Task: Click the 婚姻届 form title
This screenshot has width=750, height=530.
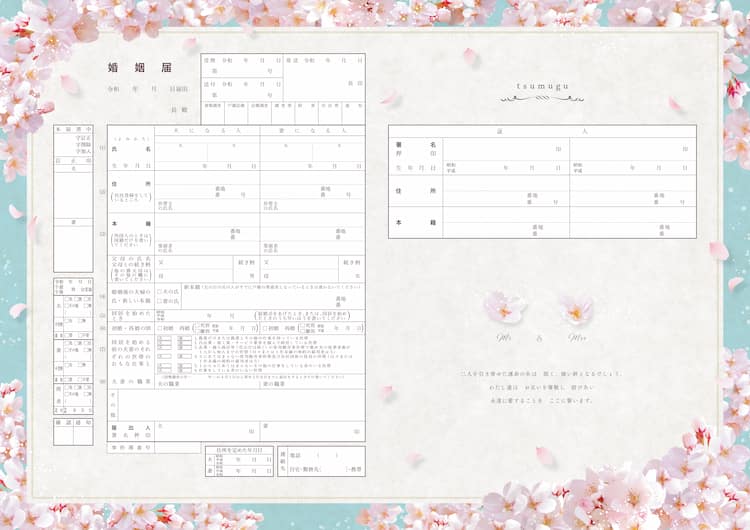Action: click(139, 68)
